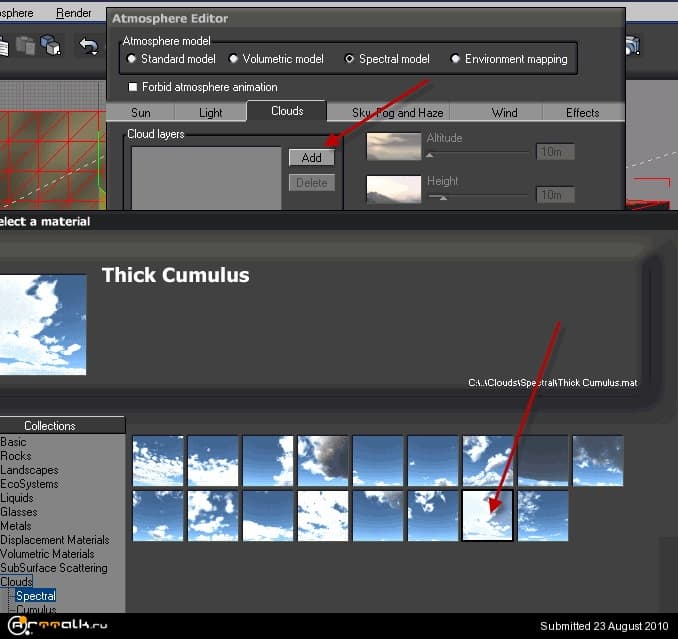Click the blue and white cubes toolbar icon
Image resolution: width=678 pixels, height=639 pixels.
coord(51,45)
